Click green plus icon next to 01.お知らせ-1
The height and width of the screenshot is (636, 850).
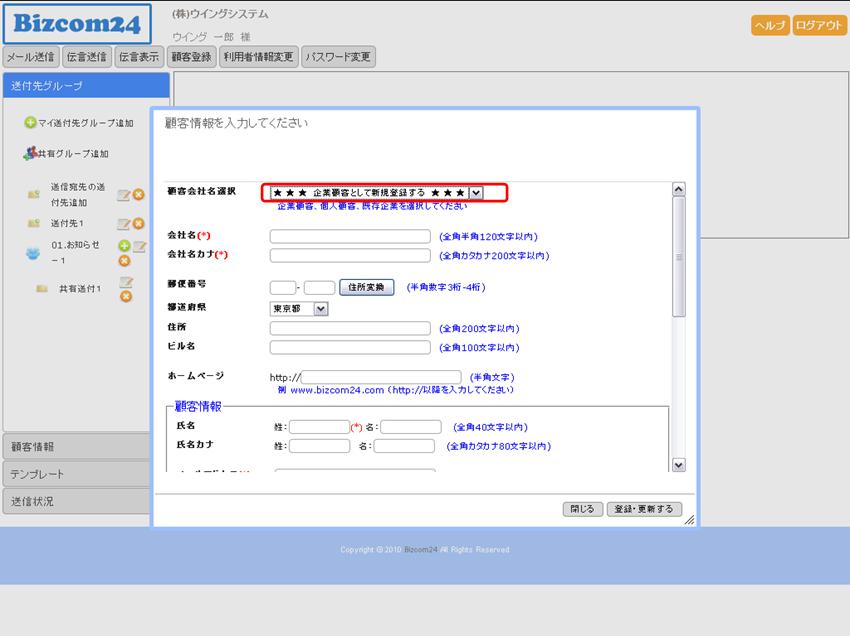click(x=124, y=246)
